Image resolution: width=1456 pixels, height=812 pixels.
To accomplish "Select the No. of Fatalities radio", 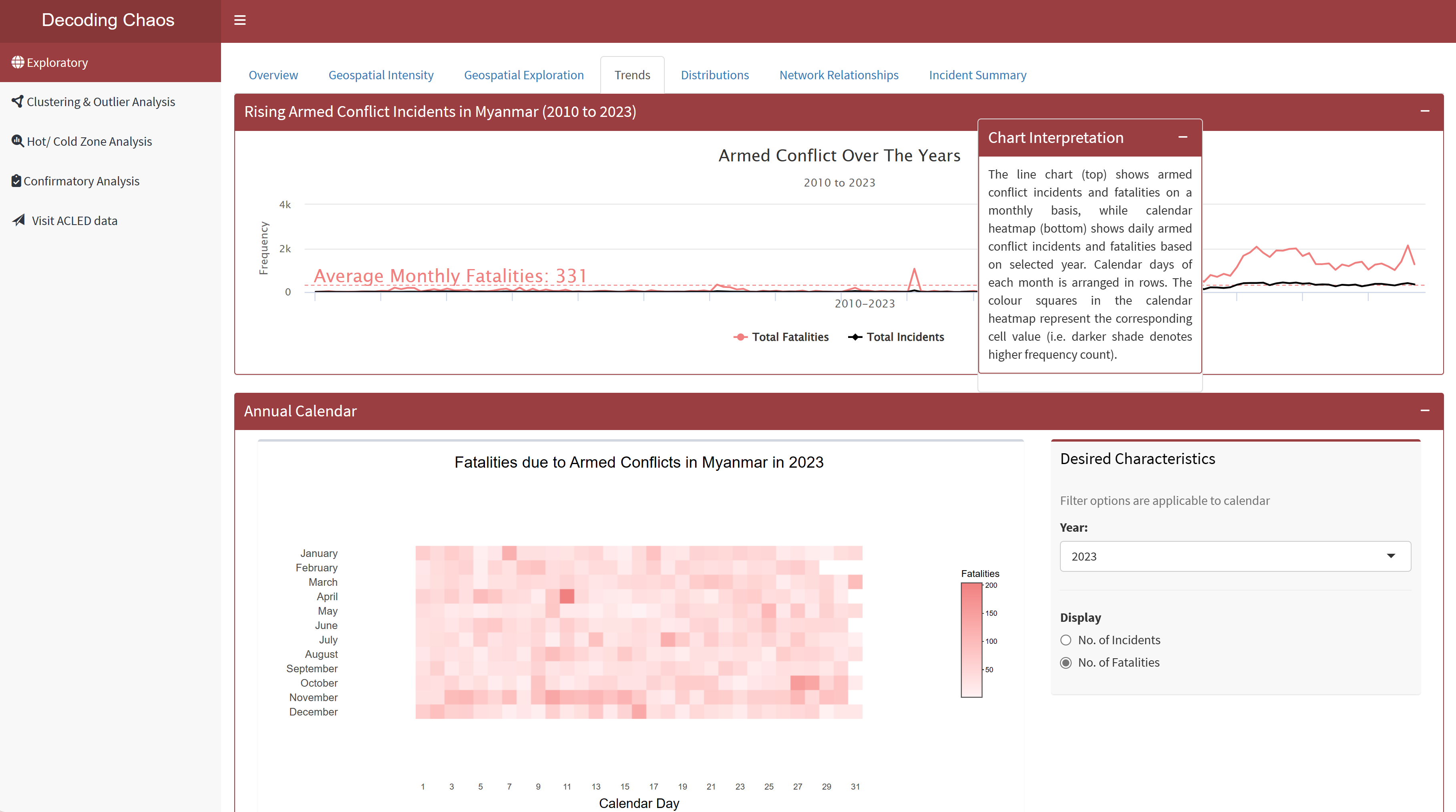I will pos(1066,663).
